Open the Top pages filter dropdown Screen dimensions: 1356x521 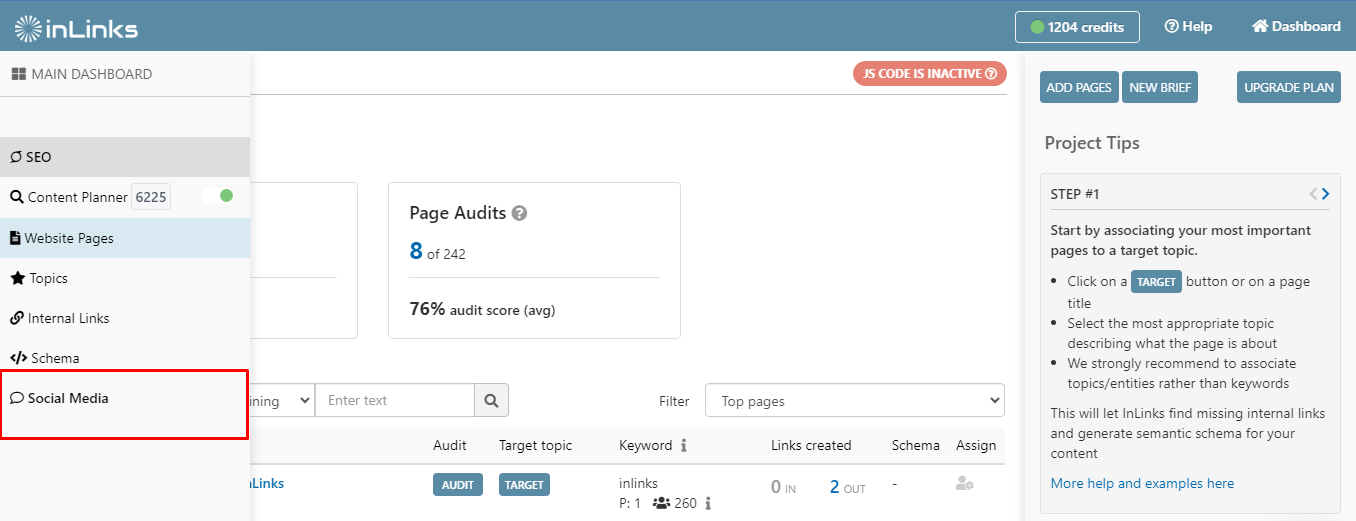[x=855, y=401]
